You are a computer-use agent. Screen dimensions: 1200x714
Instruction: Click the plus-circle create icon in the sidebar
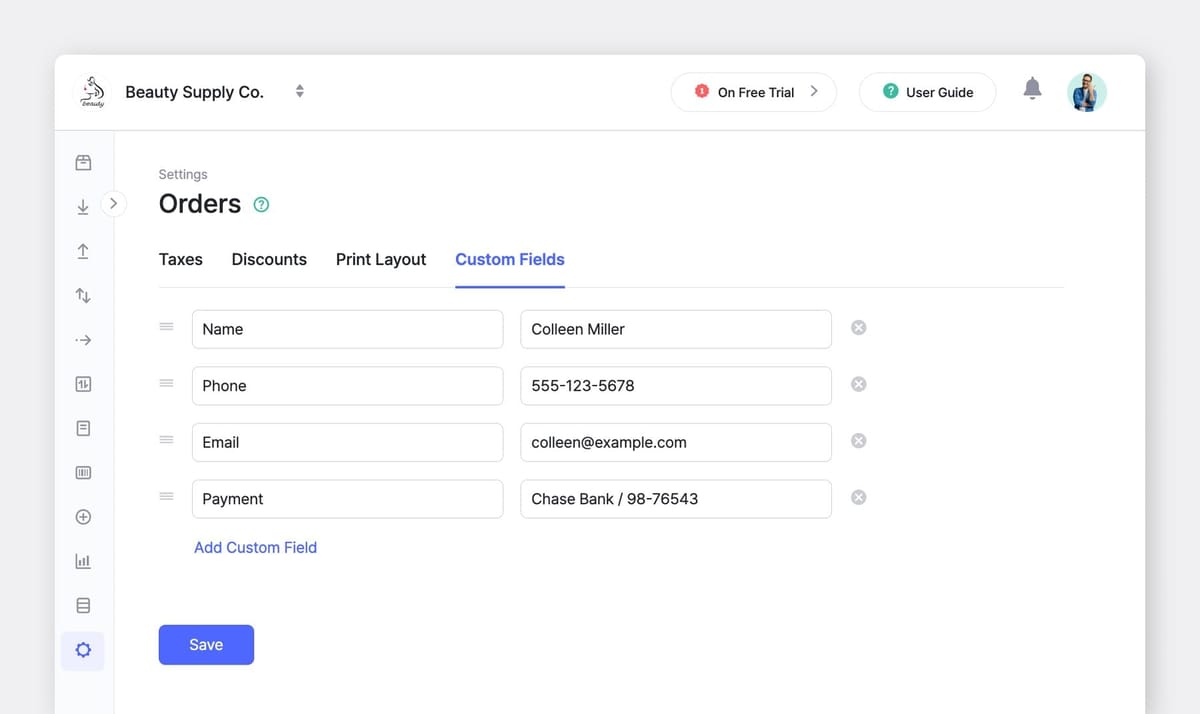click(x=83, y=516)
